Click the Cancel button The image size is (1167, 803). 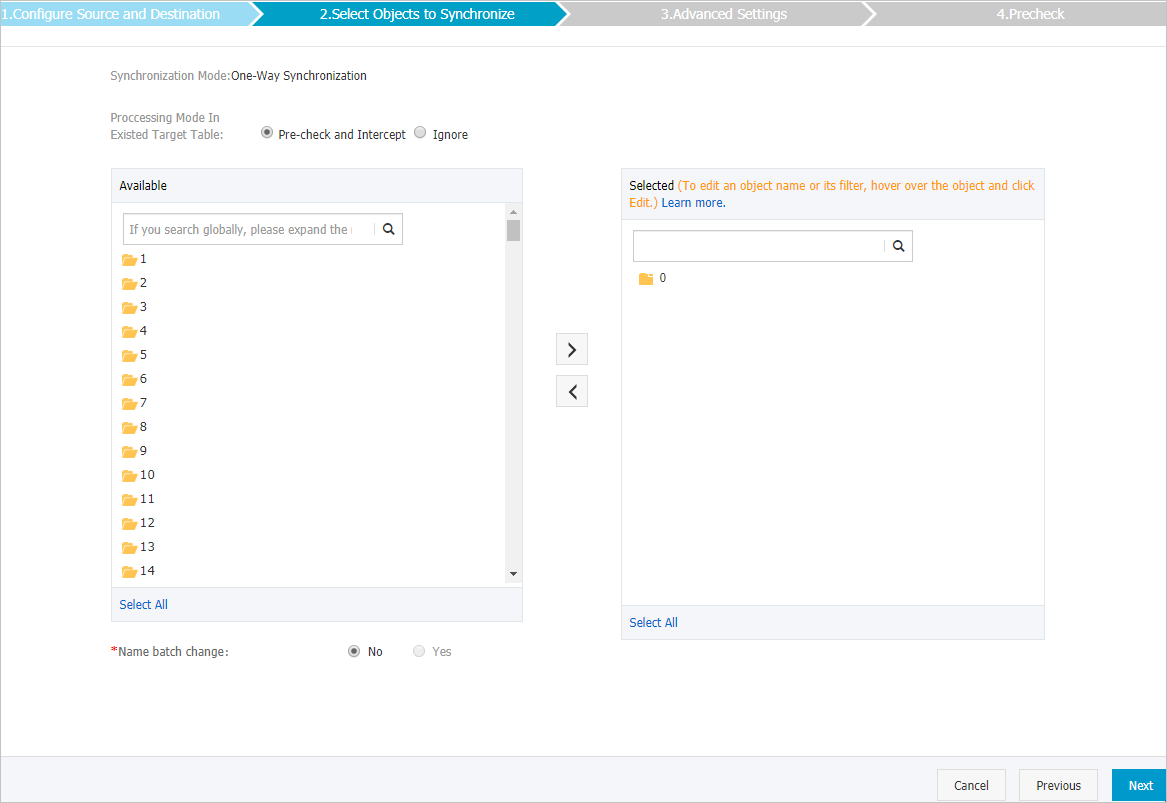pyautogui.click(x=971, y=785)
